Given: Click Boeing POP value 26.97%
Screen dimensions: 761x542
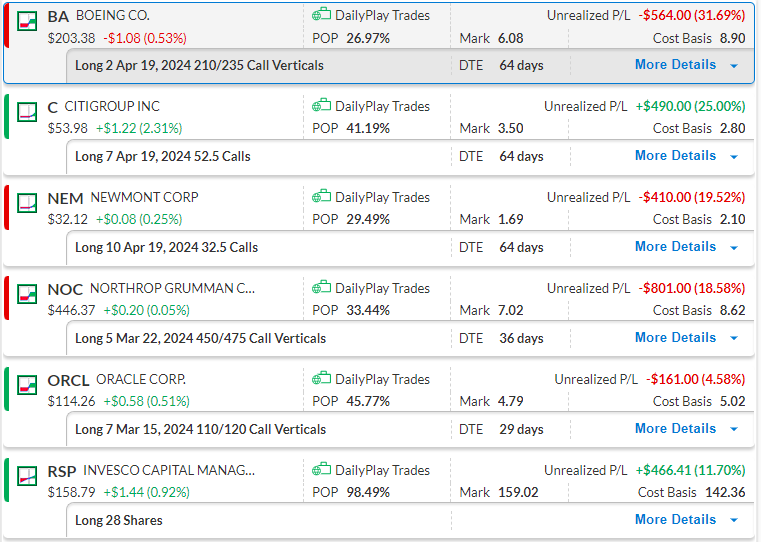Looking at the screenshot, I should click(x=368, y=38).
